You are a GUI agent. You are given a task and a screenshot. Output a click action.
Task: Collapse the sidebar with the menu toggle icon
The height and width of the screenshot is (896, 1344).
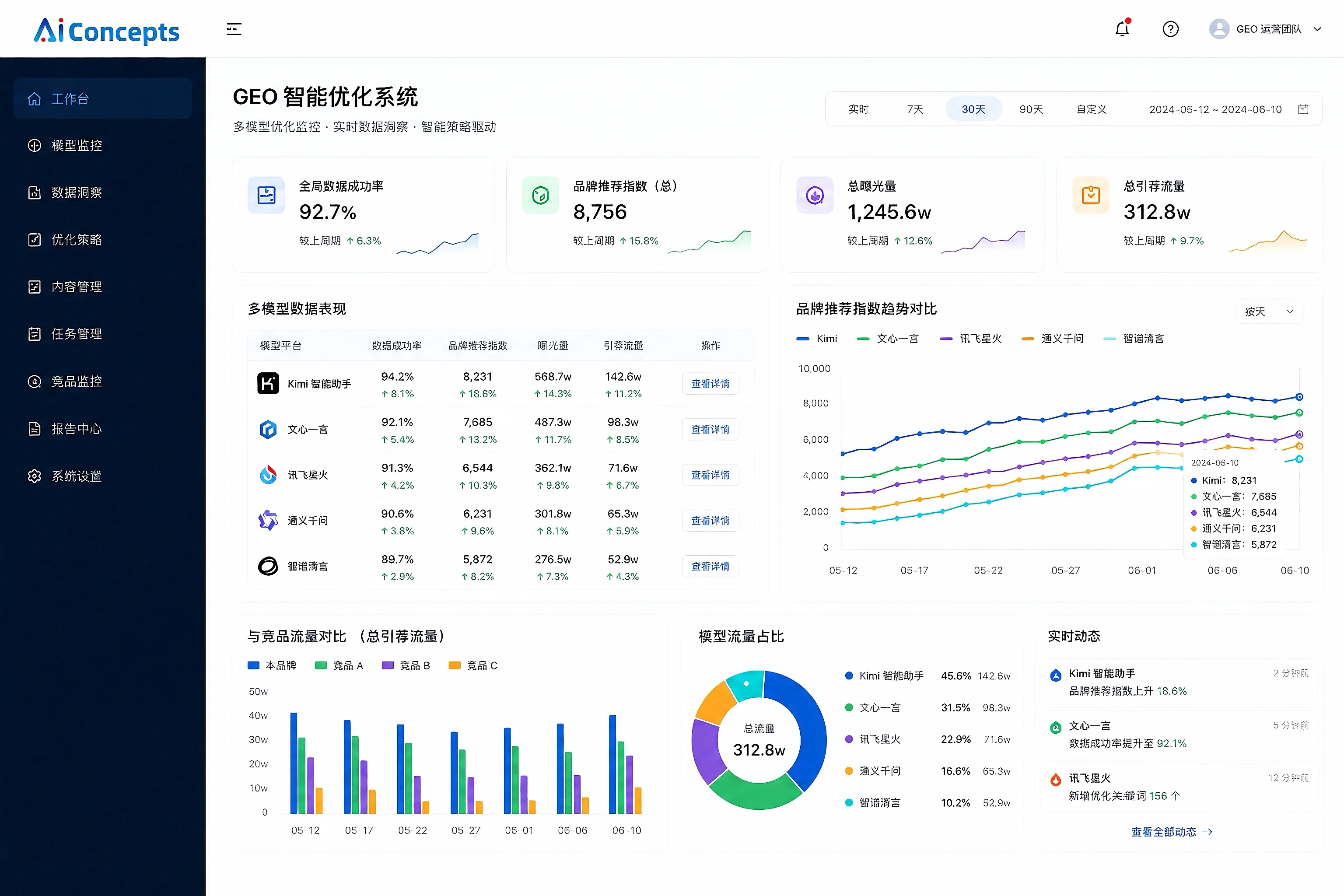point(234,29)
